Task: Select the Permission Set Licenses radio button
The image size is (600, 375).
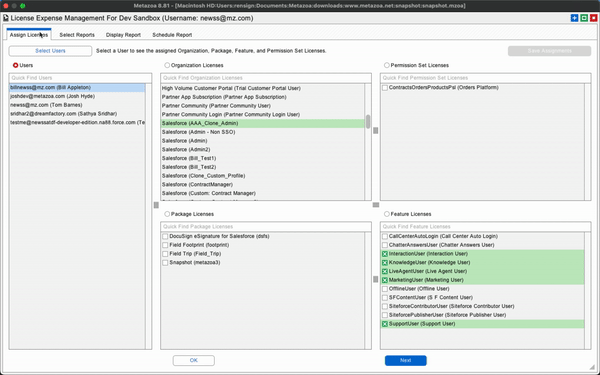Action: pos(386,65)
